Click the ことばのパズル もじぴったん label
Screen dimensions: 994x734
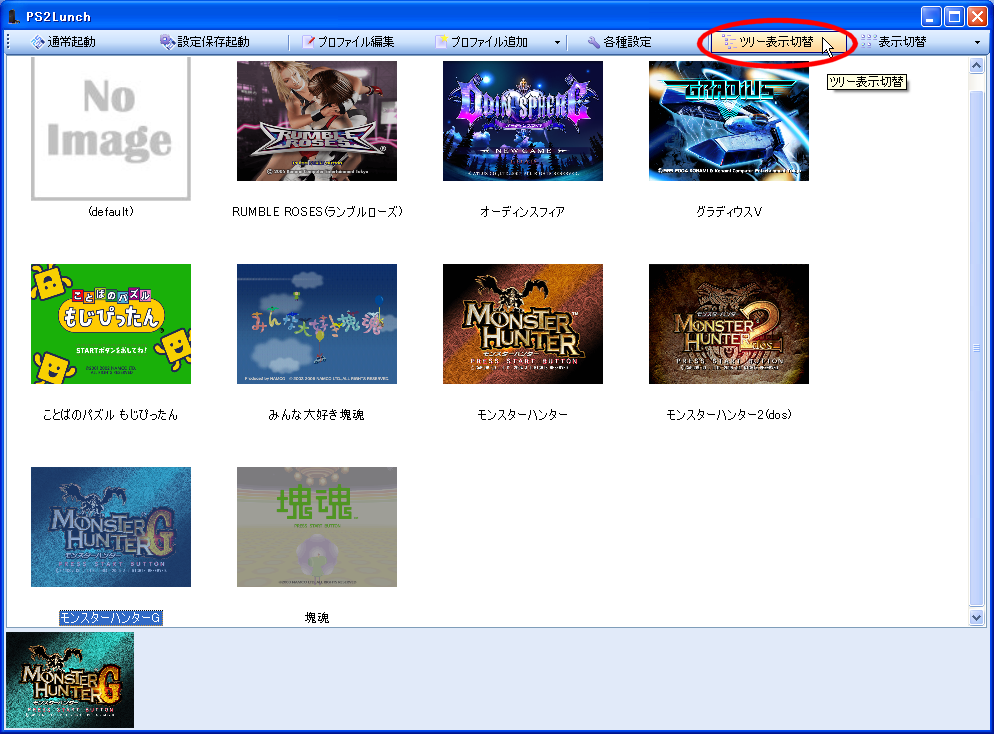click(x=110, y=415)
